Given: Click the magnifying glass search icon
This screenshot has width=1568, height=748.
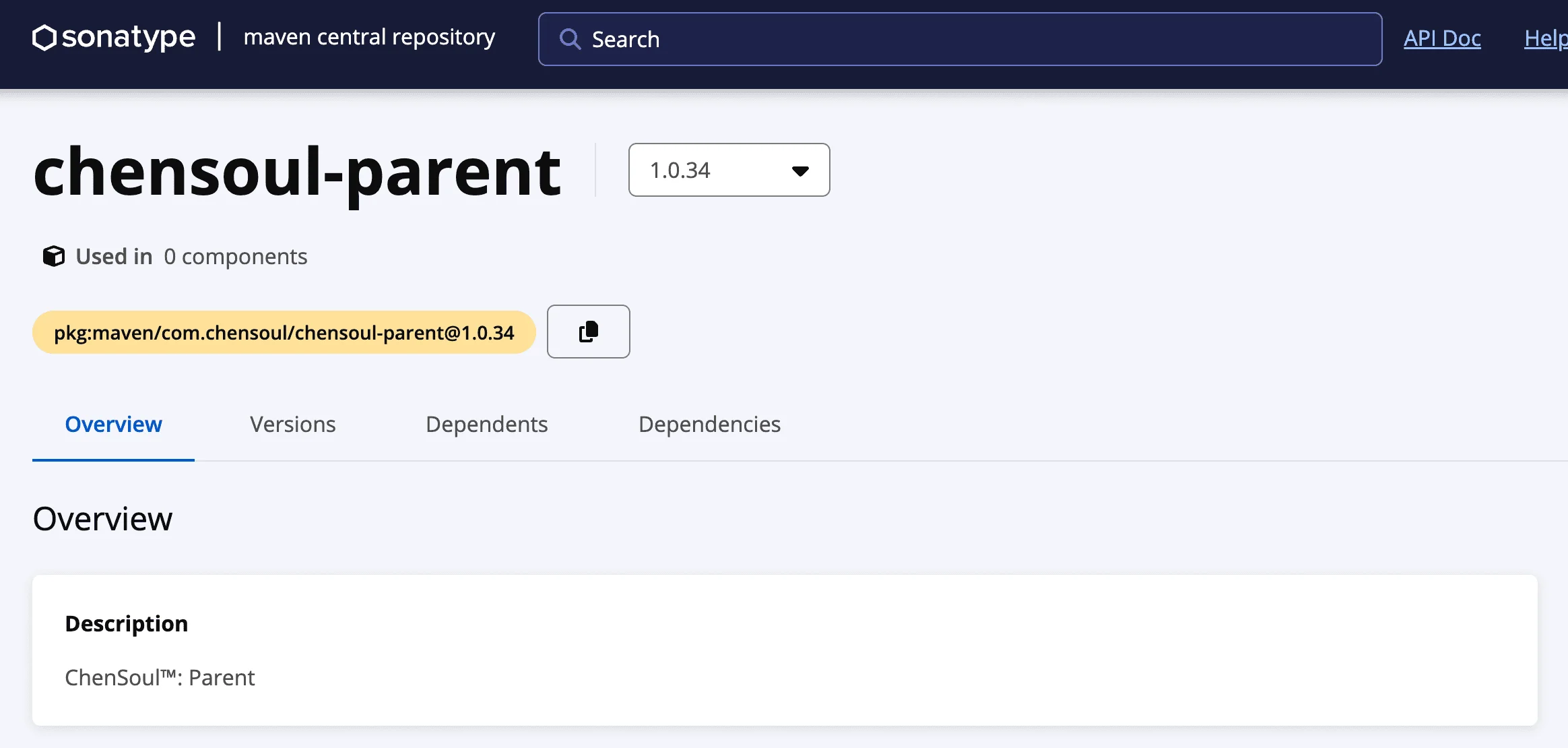Looking at the screenshot, I should coord(570,39).
